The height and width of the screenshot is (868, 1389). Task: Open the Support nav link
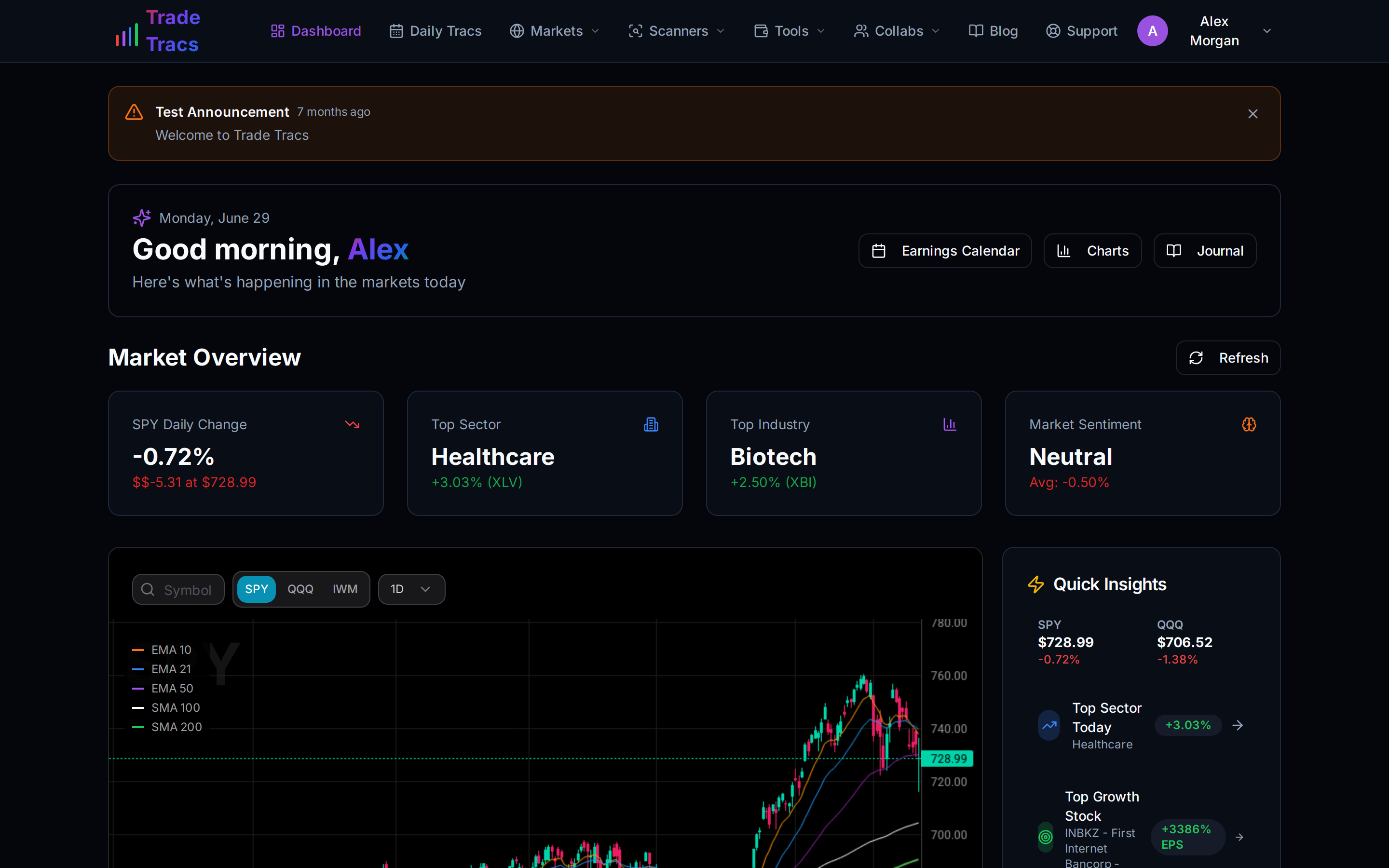(1081, 31)
